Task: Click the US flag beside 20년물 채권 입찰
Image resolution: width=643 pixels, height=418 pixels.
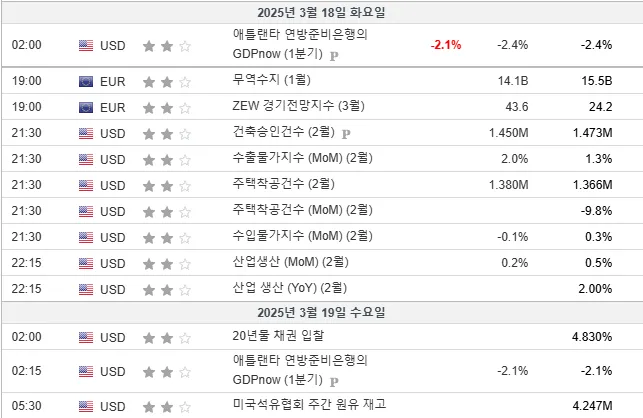Action: [x=86, y=338]
